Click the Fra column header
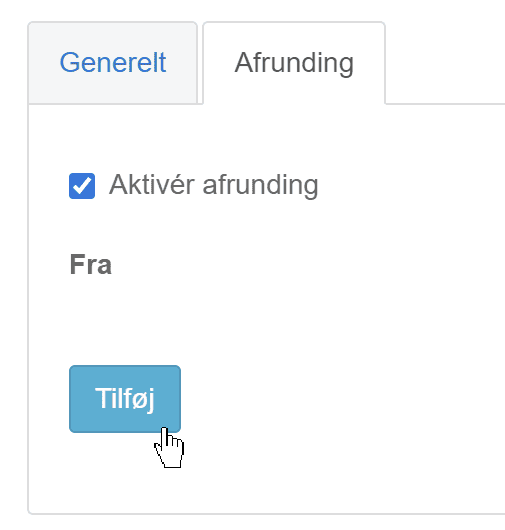The width and height of the screenshot is (505, 530). point(90,265)
